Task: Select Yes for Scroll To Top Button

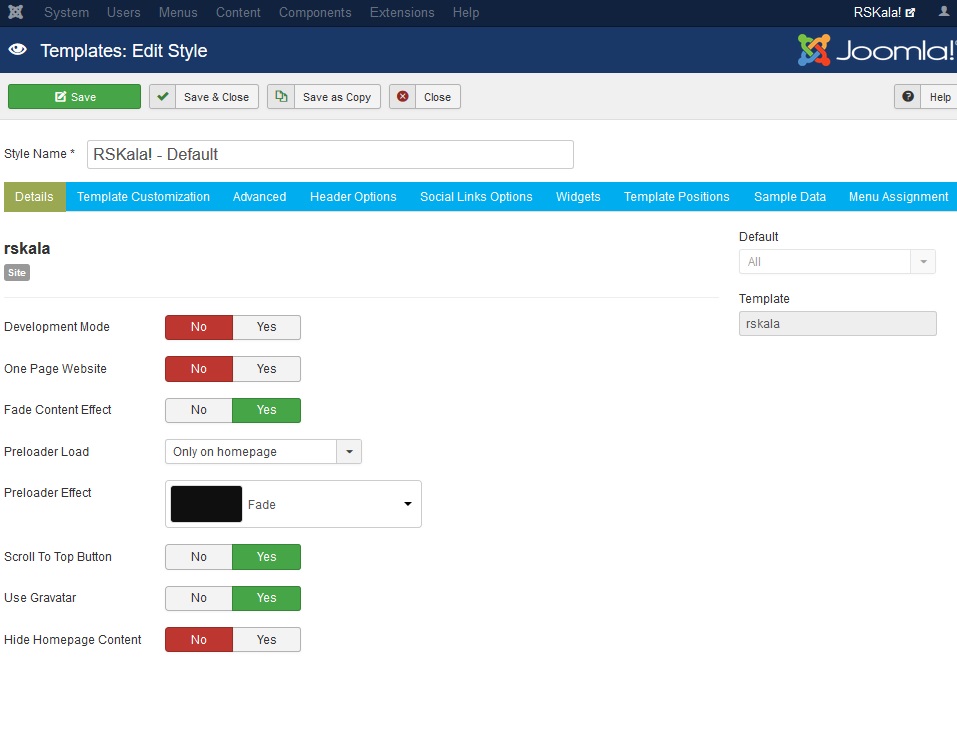Action: click(x=267, y=557)
